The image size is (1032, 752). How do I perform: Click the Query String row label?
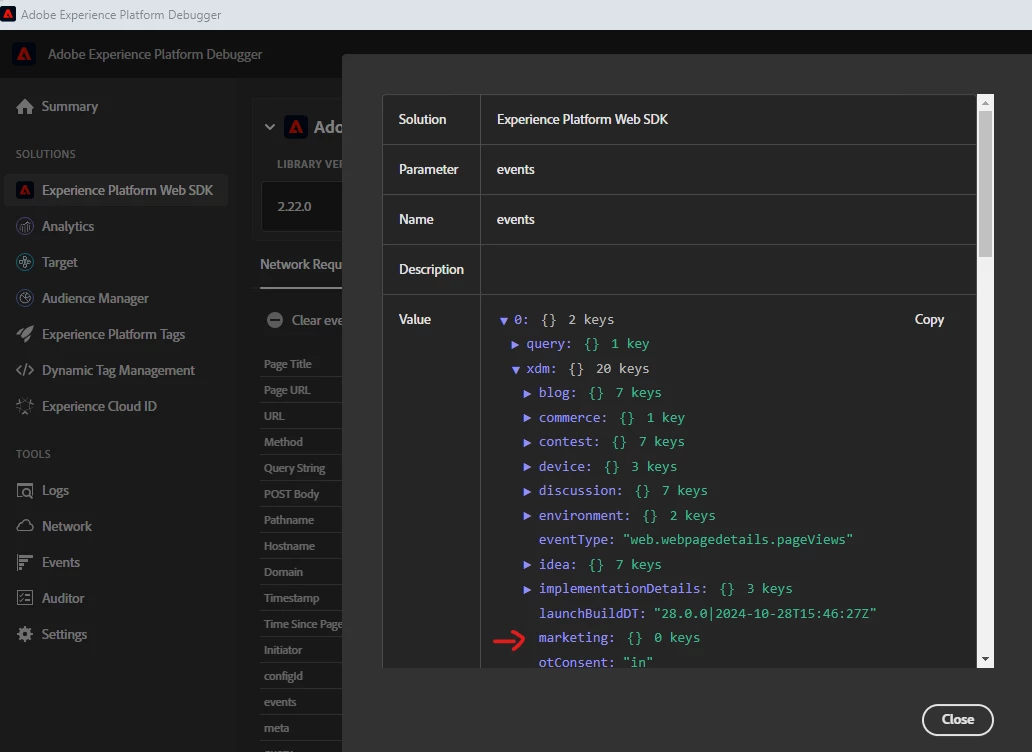pyautogui.click(x=294, y=468)
